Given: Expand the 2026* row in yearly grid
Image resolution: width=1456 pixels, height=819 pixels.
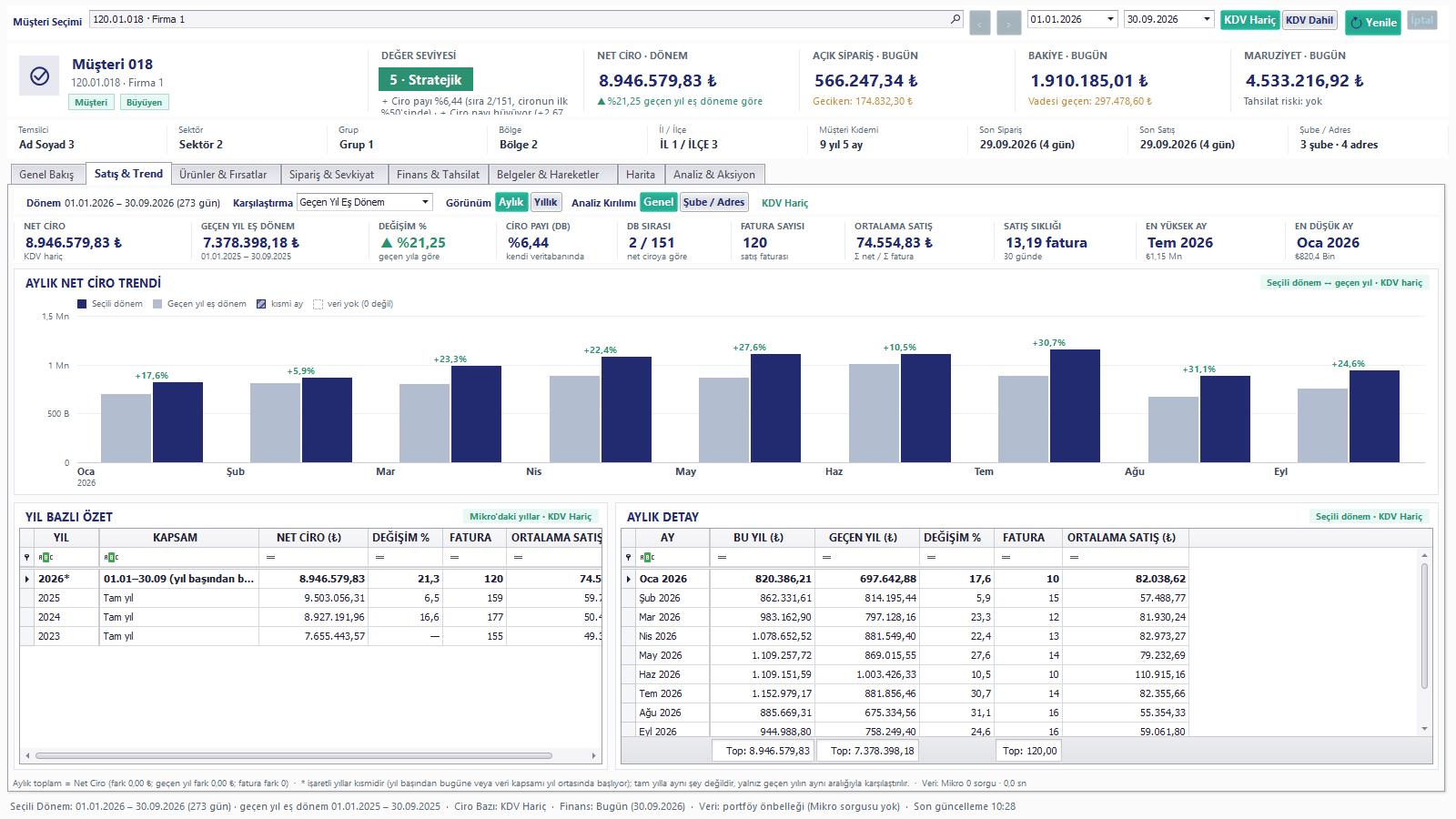Looking at the screenshot, I should coord(26,579).
